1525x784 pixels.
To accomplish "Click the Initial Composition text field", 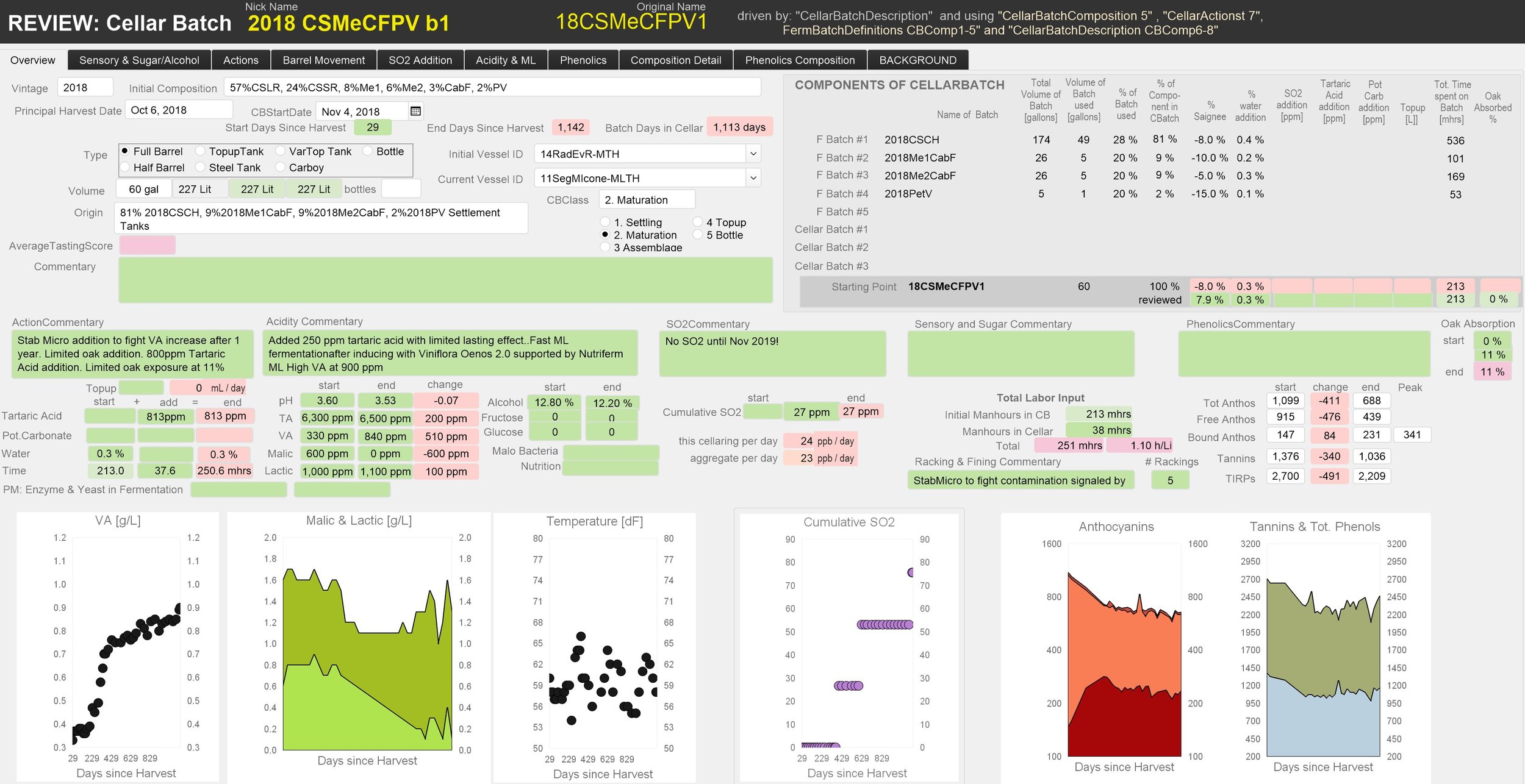I will 492,87.
